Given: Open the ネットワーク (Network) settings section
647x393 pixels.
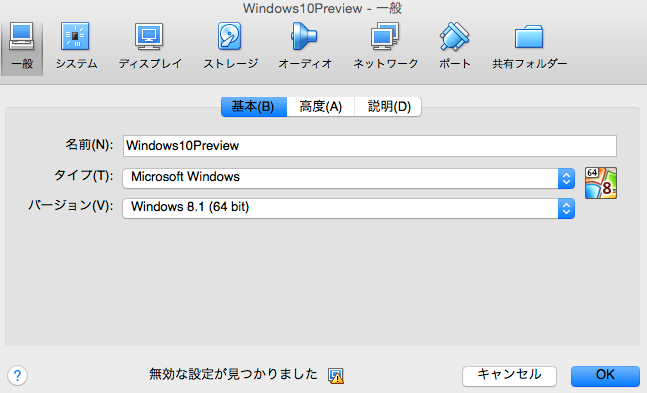Looking at the screenshot, I should [x=385, y=46].
